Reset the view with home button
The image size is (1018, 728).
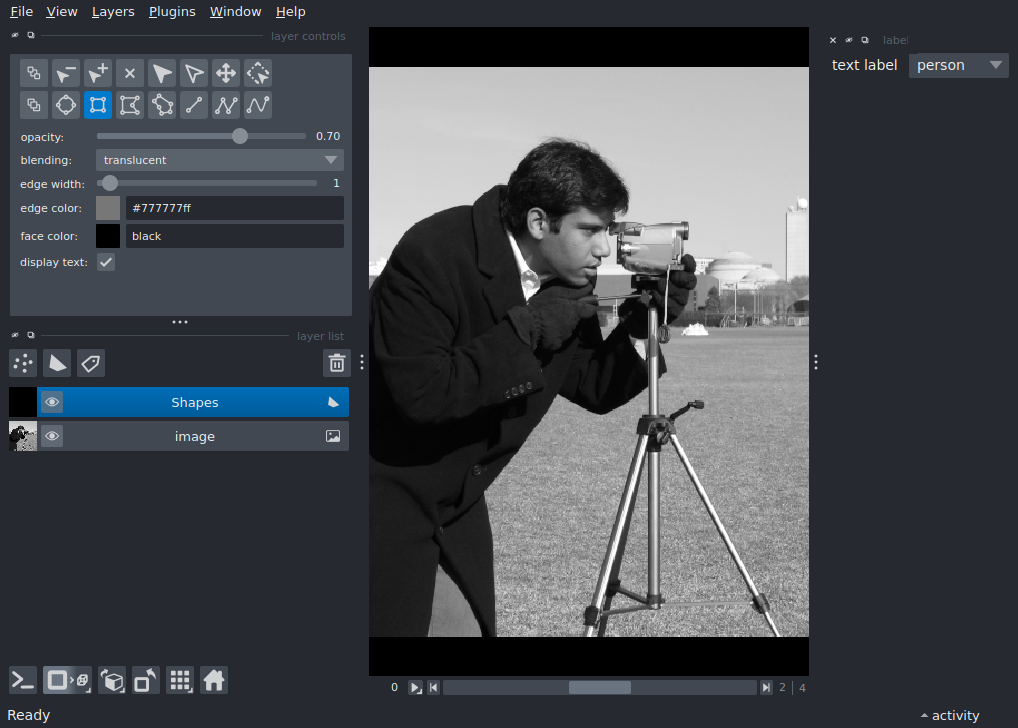tap(214, 680)
